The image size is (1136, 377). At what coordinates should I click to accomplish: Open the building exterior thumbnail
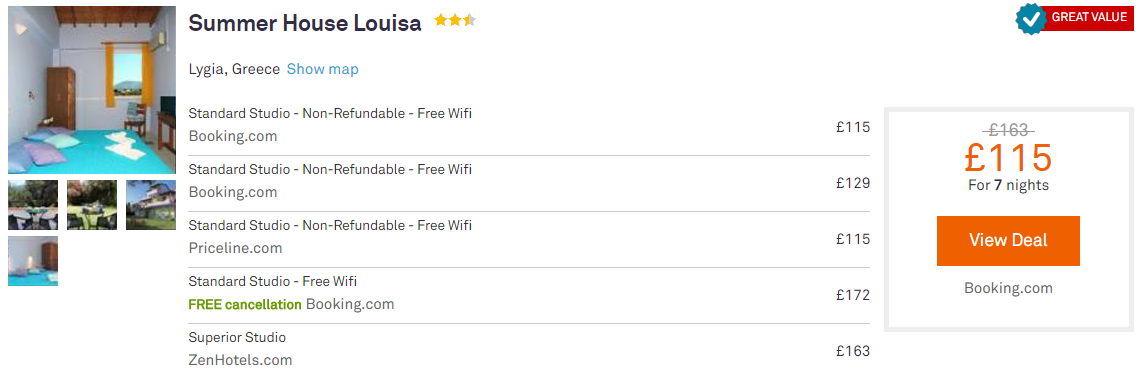[151, 205]
